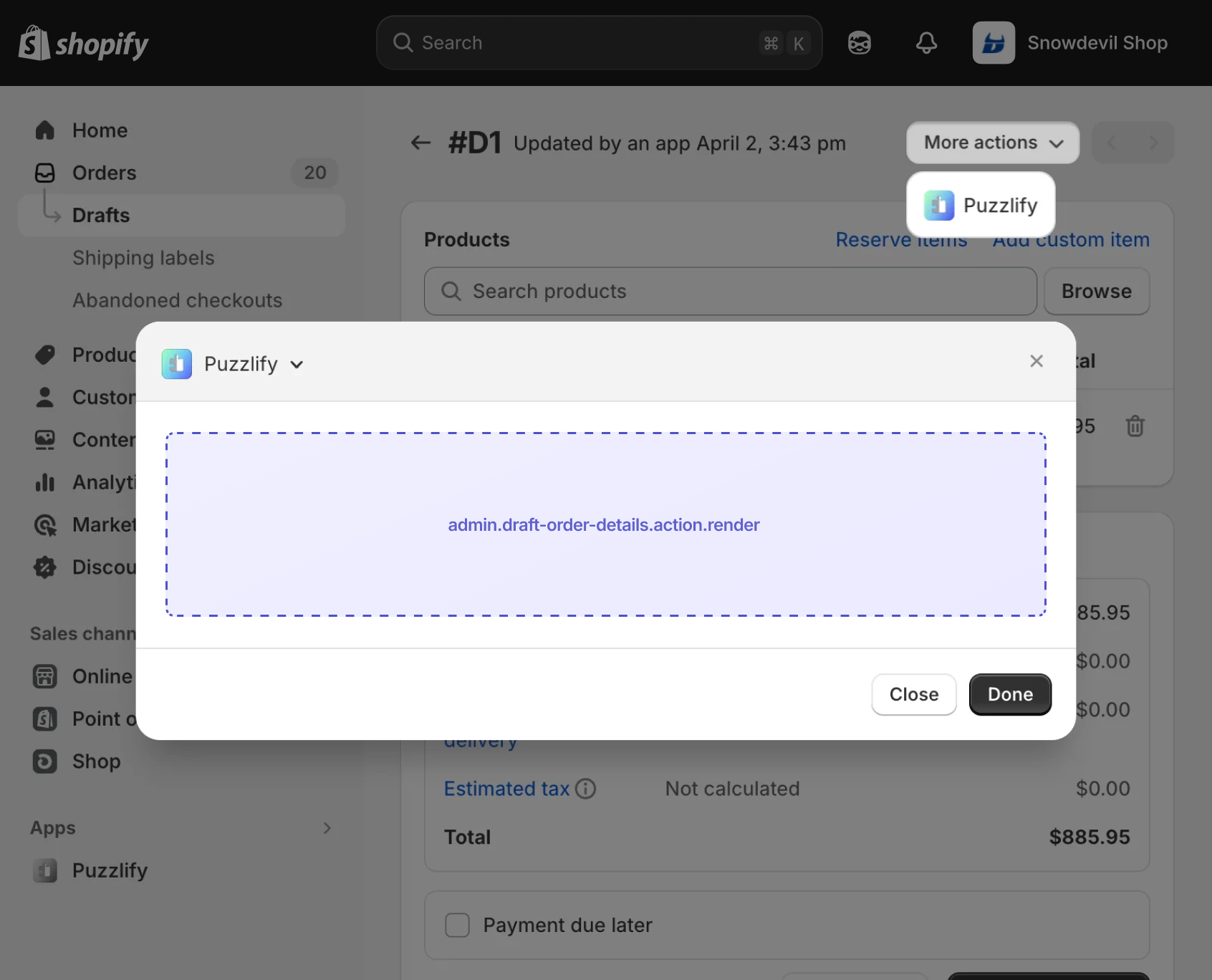
Task: Open the Sidekick assistant icon
Action: point(859,43)
